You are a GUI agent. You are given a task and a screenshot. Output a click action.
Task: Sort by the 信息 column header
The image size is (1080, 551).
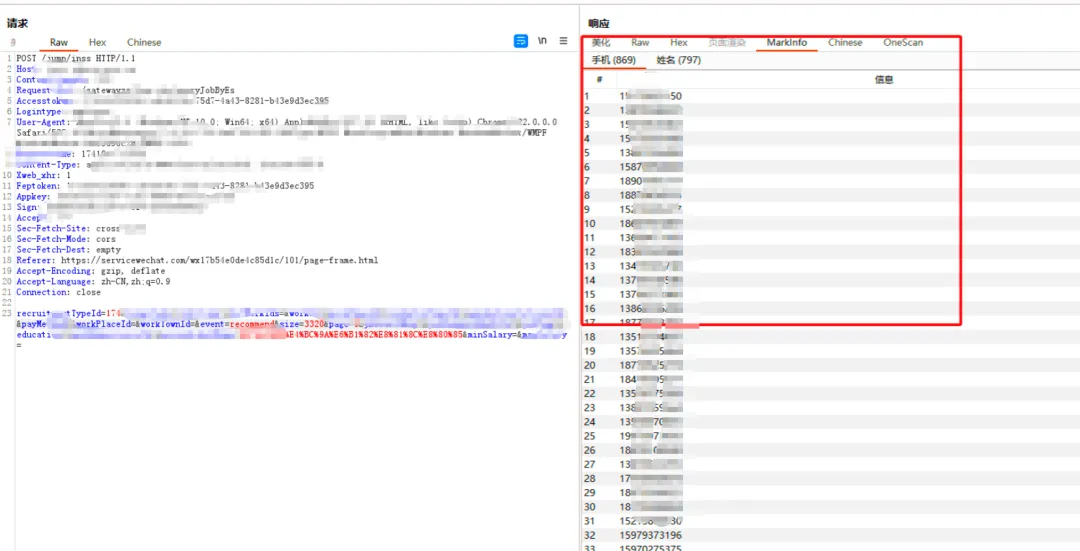pos(884,80)
